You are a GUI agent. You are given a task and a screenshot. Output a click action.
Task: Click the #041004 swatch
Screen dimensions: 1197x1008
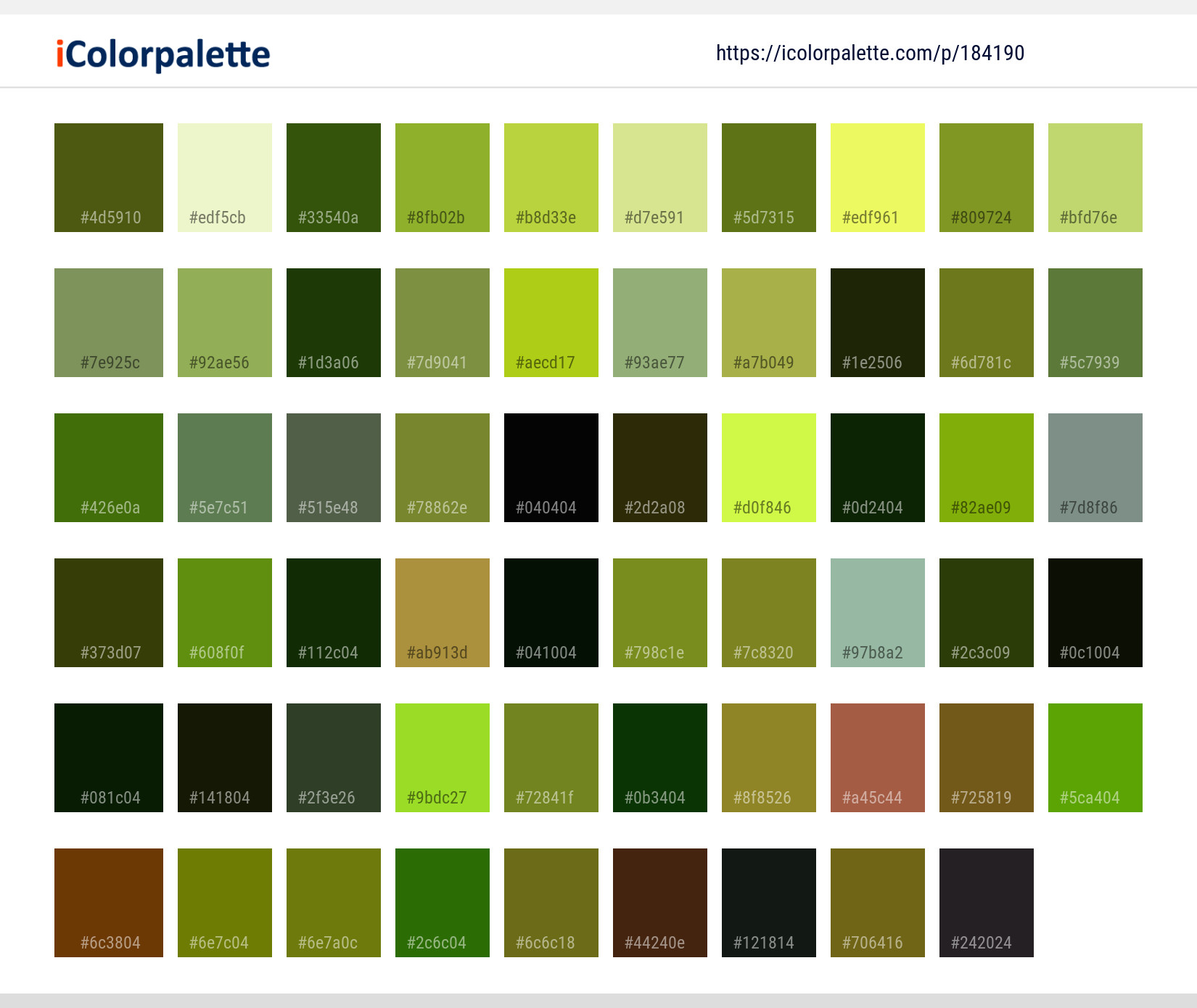point(551,613)
